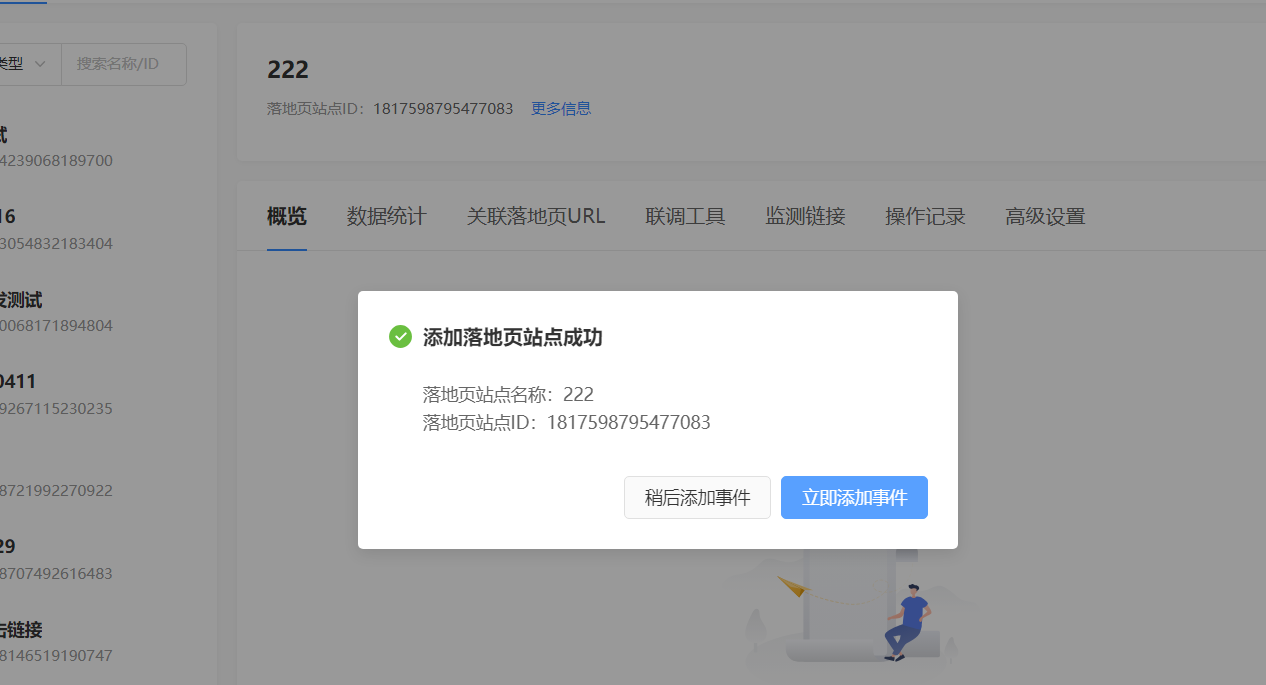
Task: View the 操作记录 tab
Action: 925,216
